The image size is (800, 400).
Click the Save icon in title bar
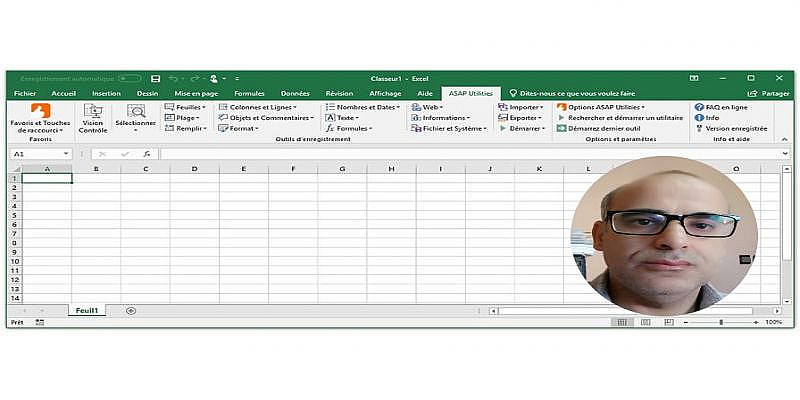(156, 79)
